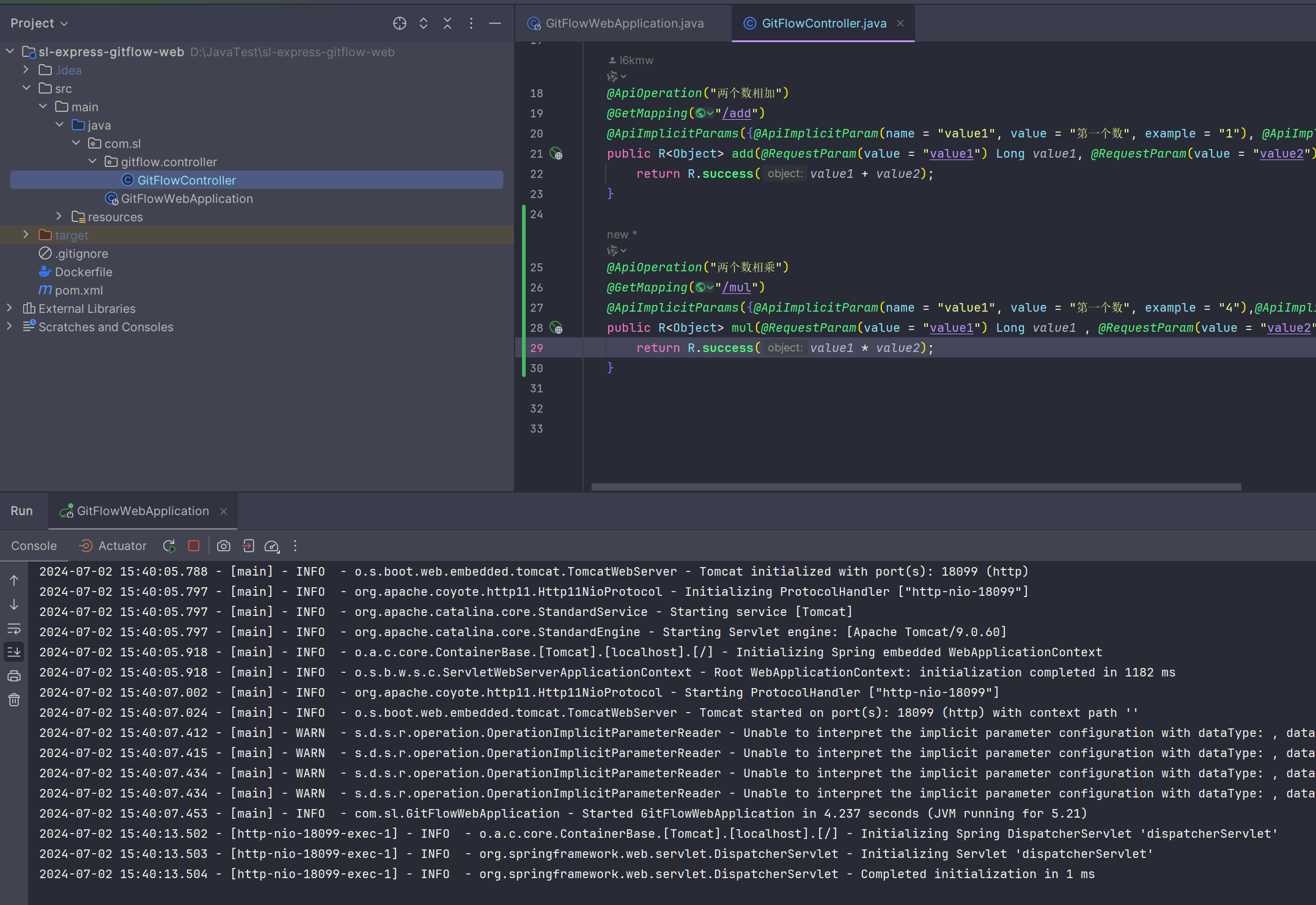Click the expand all icon in Project panel

click(x=424, y=23)
